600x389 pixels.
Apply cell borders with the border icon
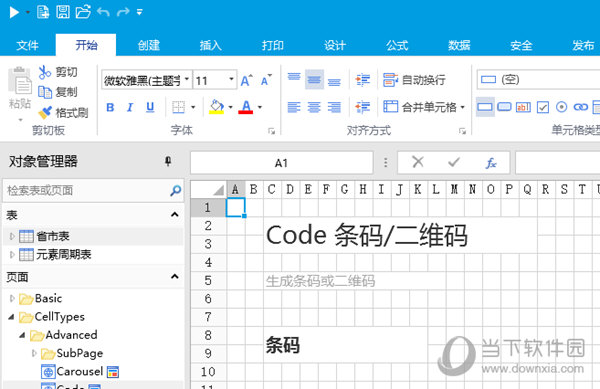(x=179, y=107)
